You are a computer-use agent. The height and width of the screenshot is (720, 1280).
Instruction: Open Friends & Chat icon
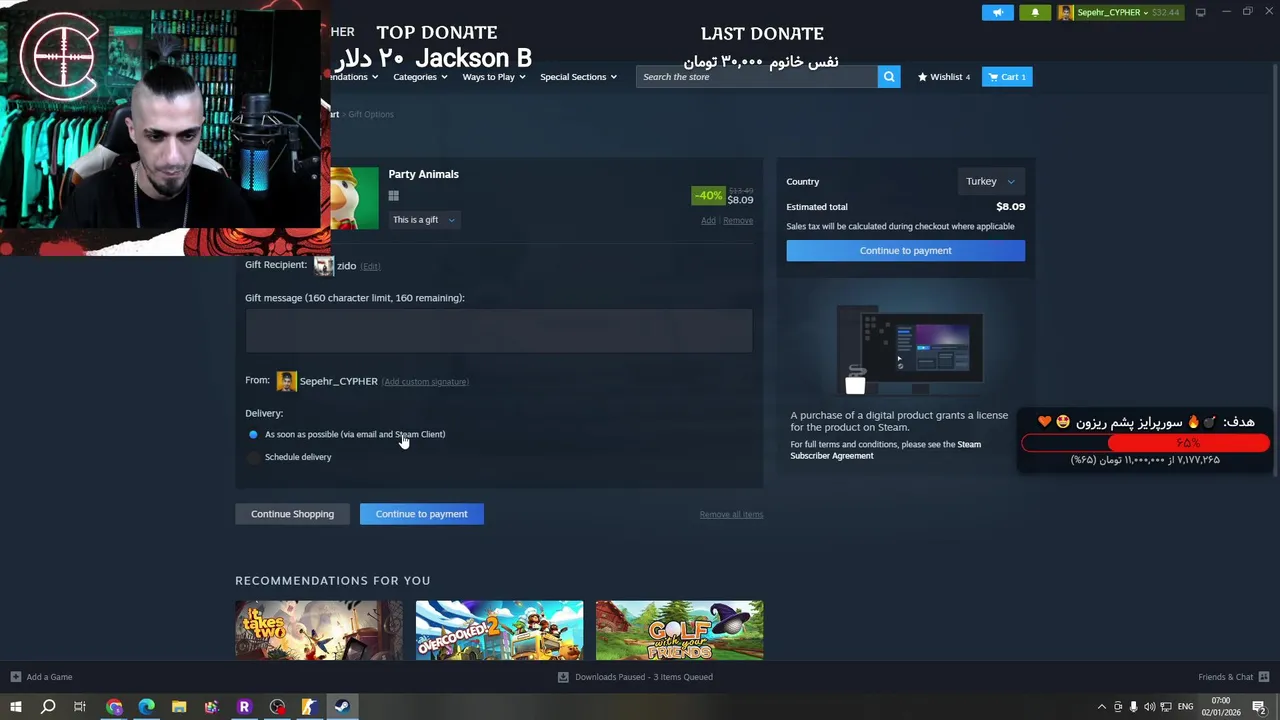click(1264, 677)
